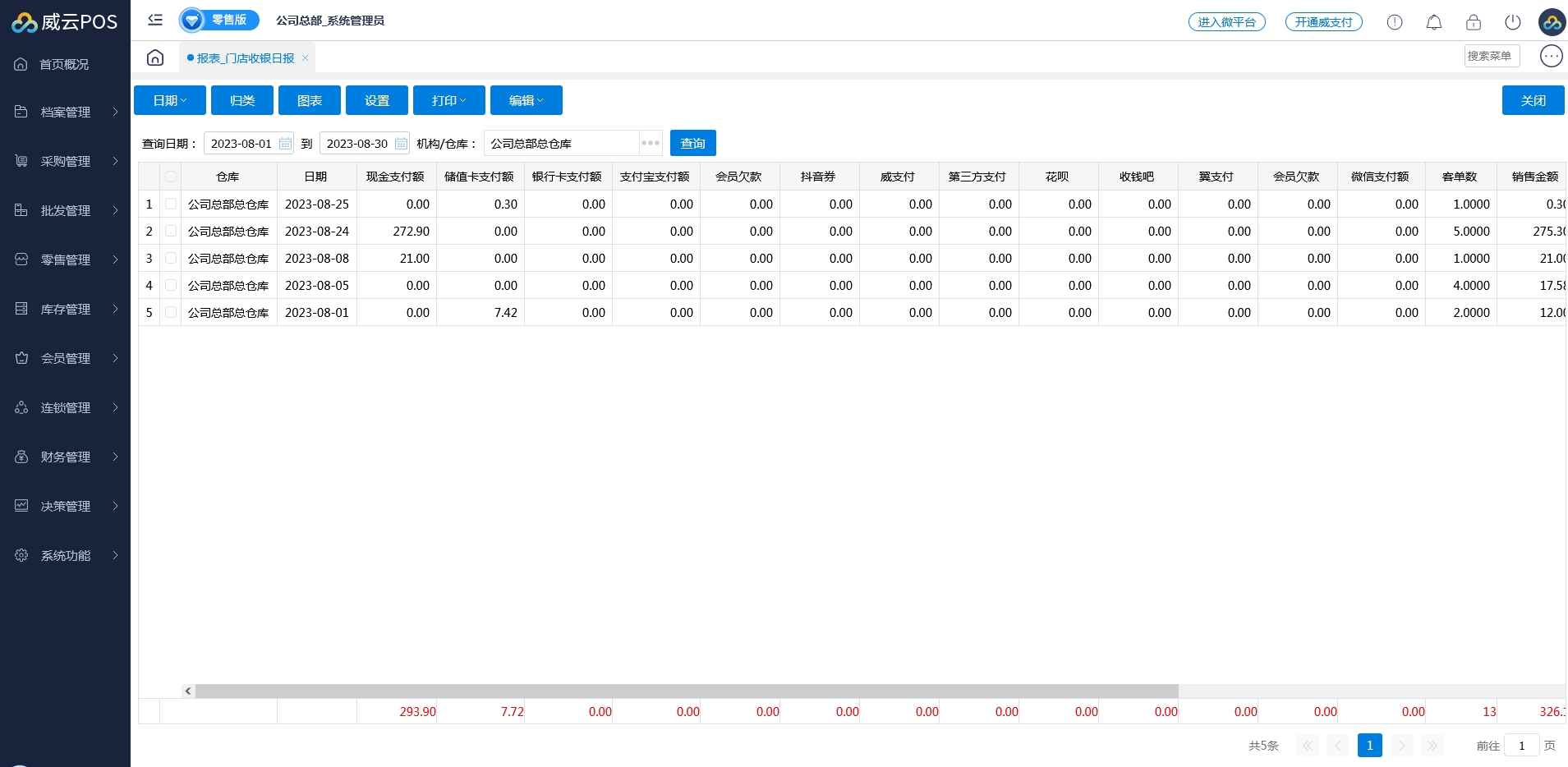This screenshot has width=1568, height=767.
Task: Click the 进入微平台 link button
Action: tap(1226, 22)
